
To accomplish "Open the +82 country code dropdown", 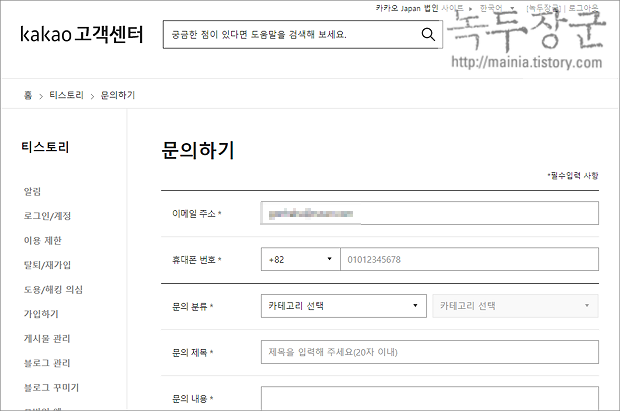I will coord(301,259).
